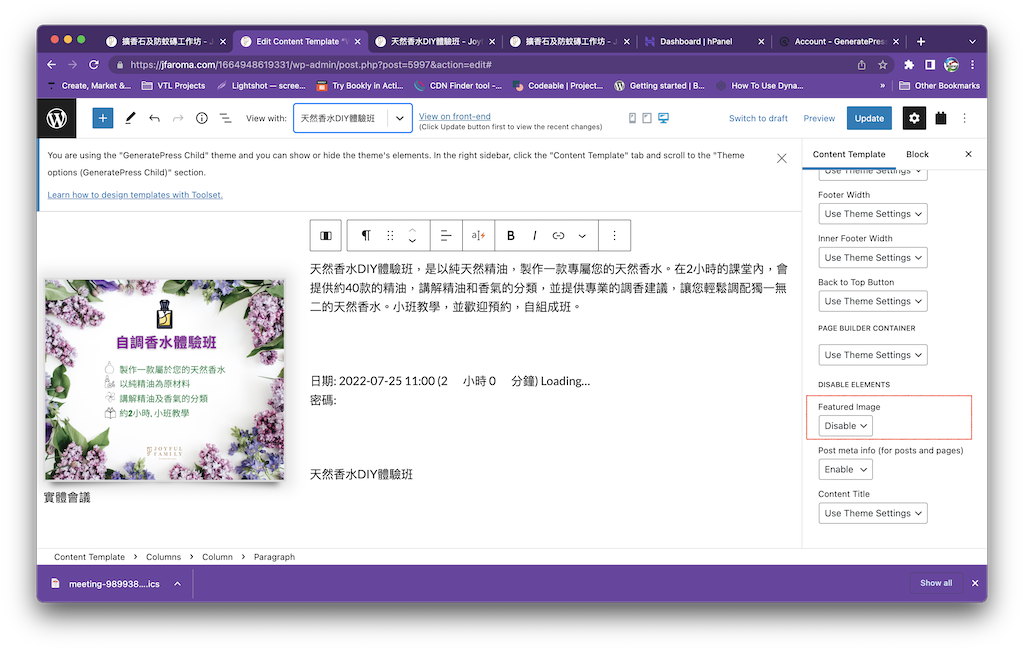
Task: Reload the browser page
Action: tap(94, 65)
